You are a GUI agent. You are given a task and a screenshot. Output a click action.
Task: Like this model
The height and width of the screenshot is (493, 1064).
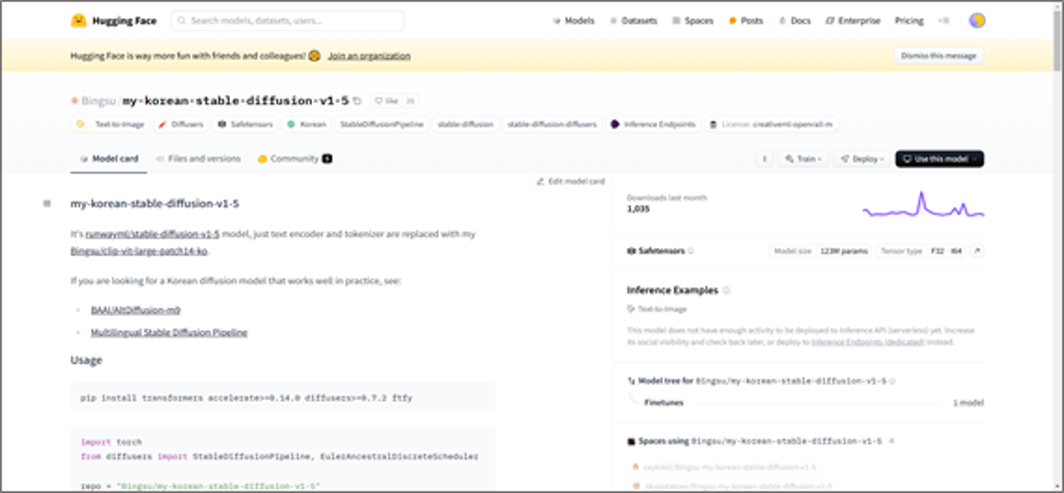[x=386, y=101]
